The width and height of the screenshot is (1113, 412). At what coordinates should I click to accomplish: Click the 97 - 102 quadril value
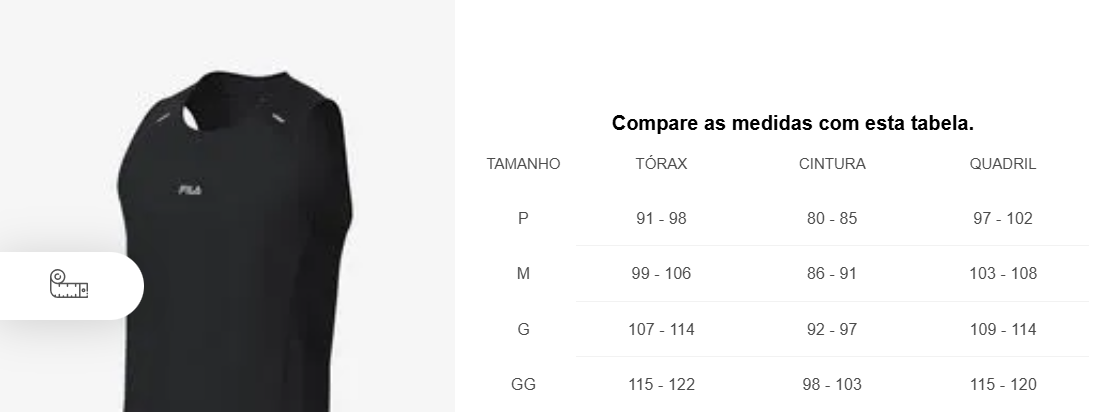1002,219
